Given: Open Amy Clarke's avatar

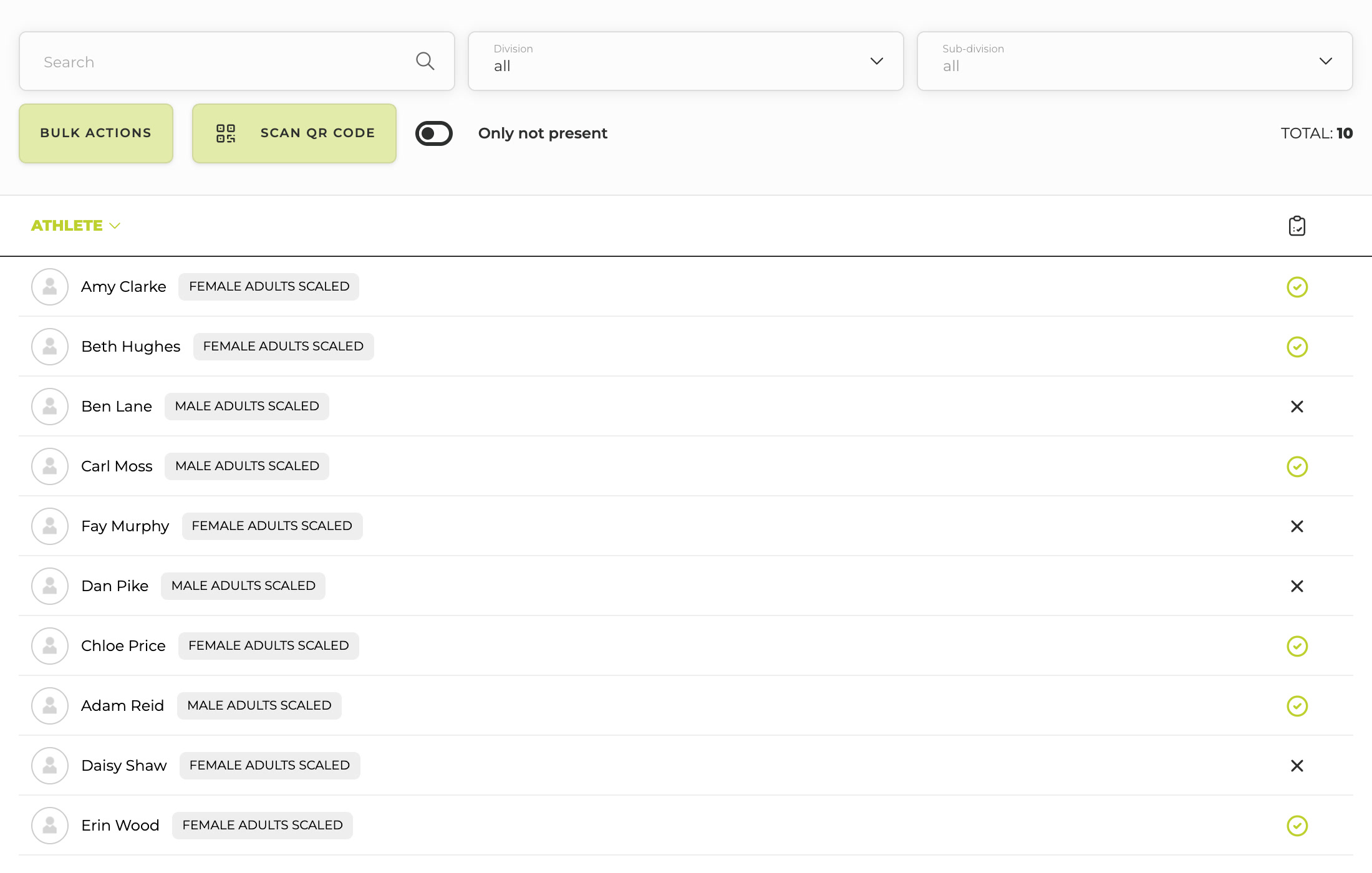Looking at the screenshot, I should click(x=50, y=287).
